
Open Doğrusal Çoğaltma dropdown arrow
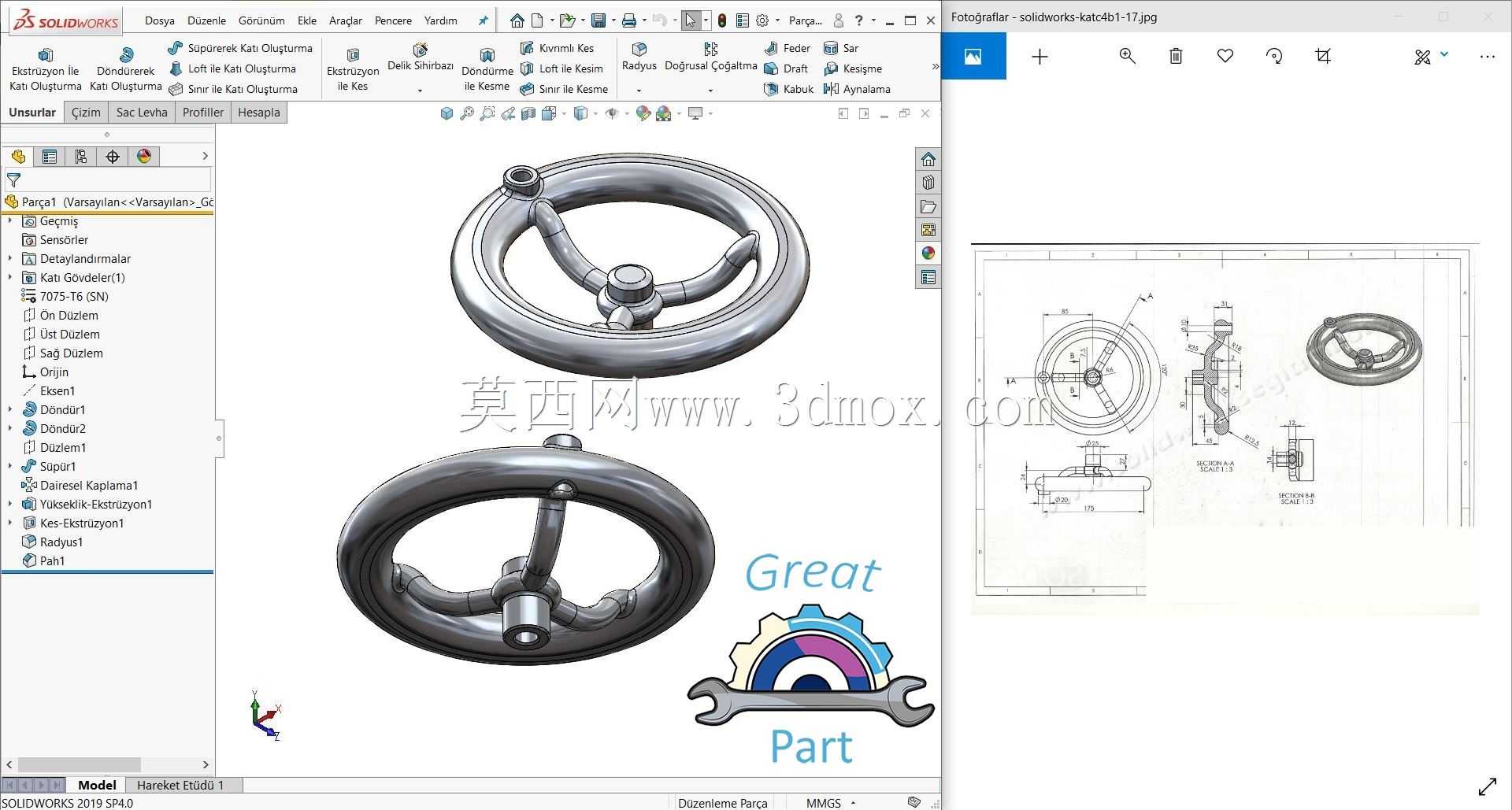pyautogui.click(x=710, y=91)
